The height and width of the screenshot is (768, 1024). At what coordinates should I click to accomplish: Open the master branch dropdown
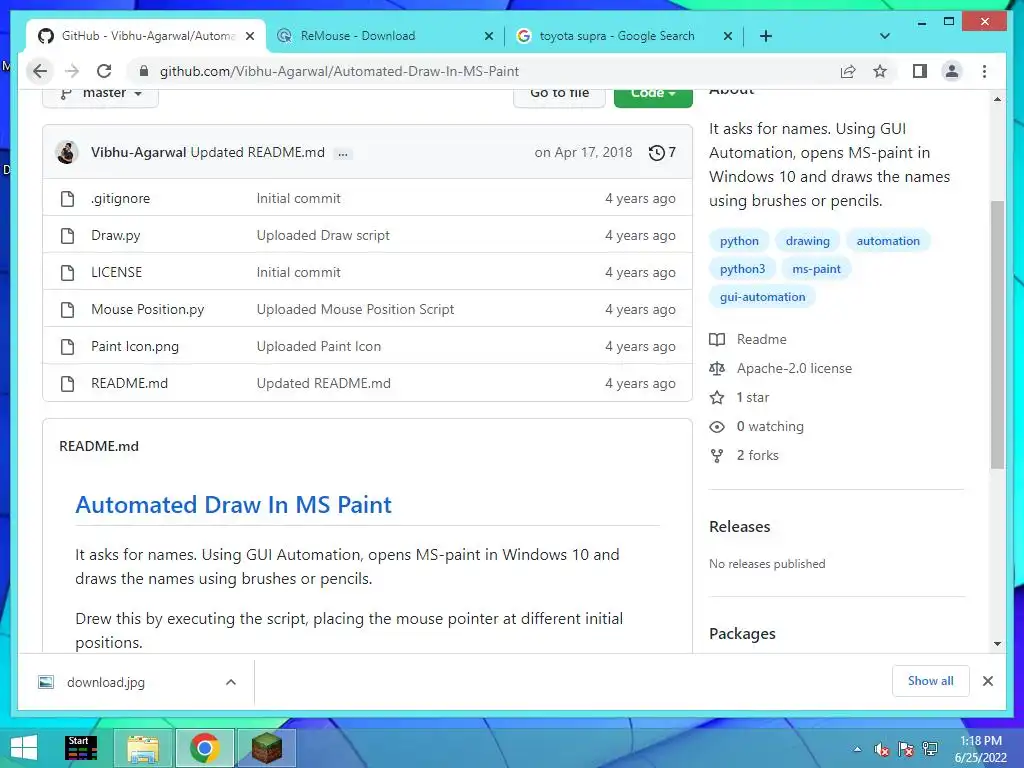(x=101, y=93)
